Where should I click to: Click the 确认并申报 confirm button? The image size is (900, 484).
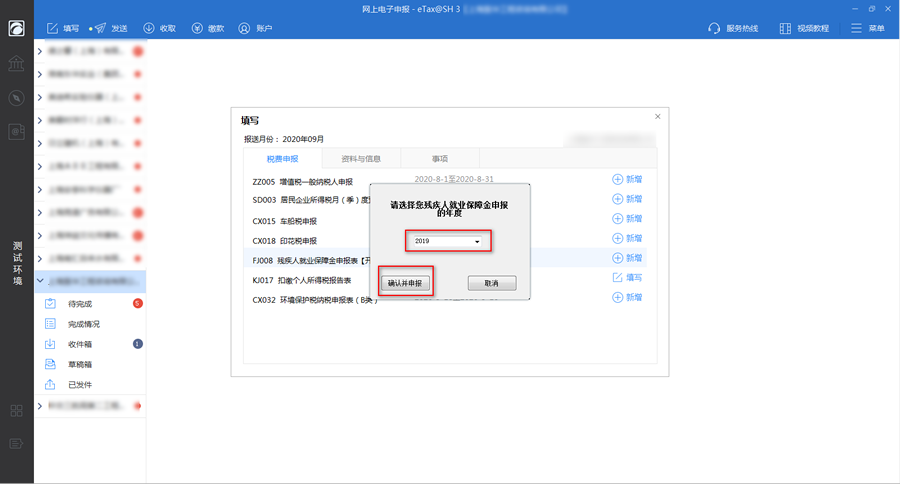coord(405,283)
